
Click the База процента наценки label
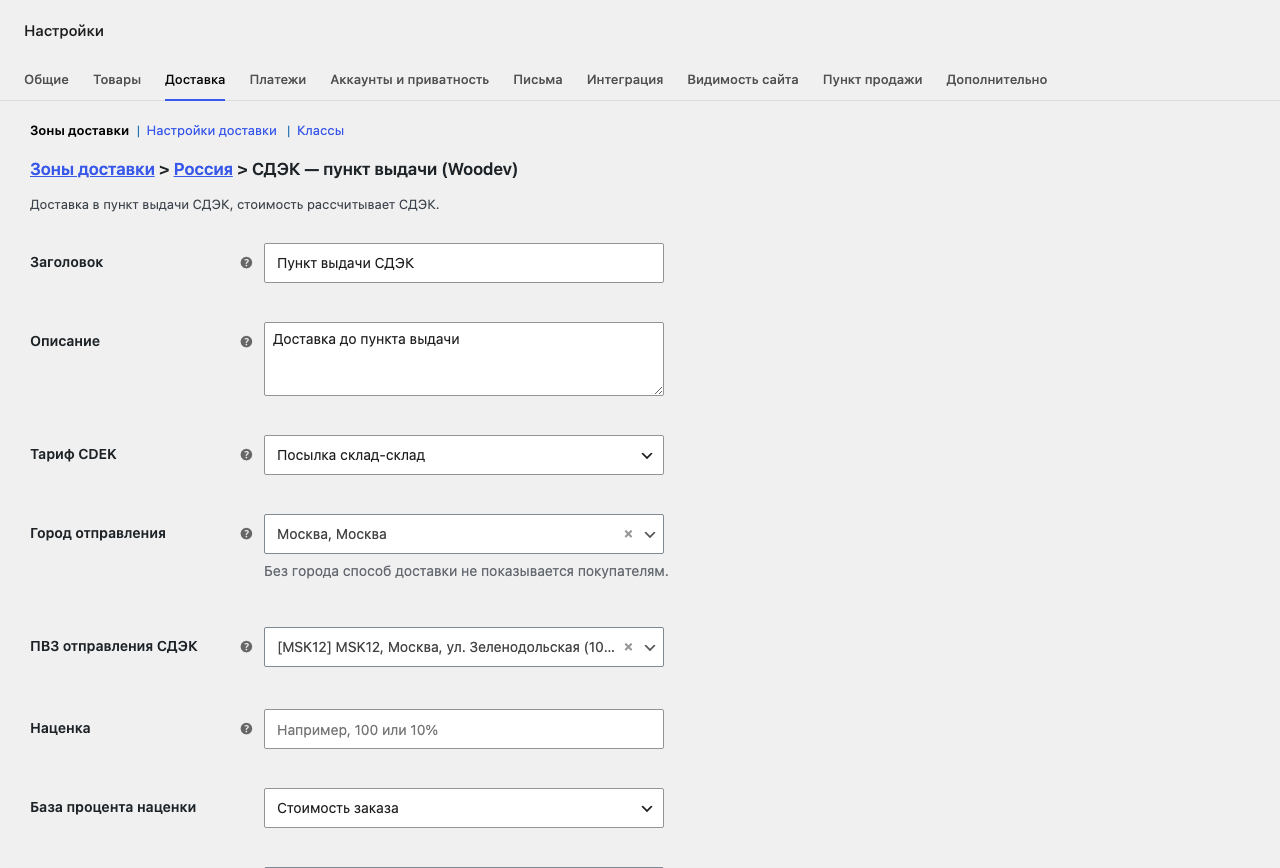pos(113,807)
